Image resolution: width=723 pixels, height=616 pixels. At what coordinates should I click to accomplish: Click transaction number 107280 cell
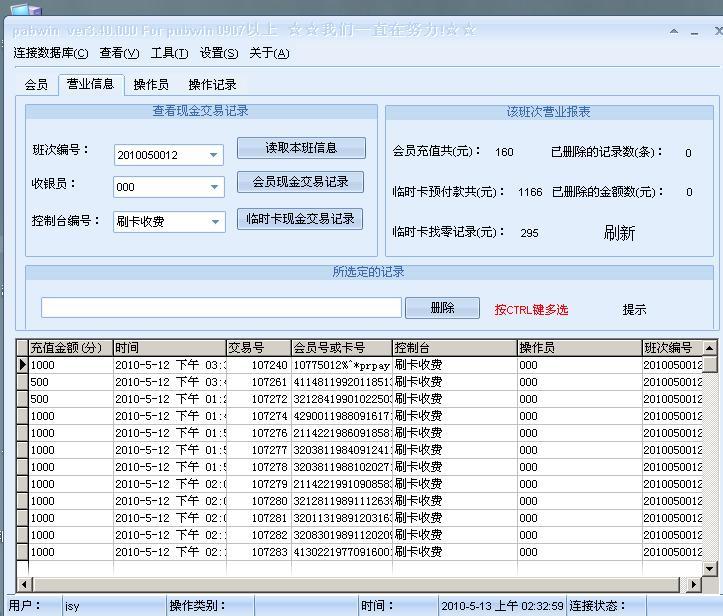tap(259, 501)
